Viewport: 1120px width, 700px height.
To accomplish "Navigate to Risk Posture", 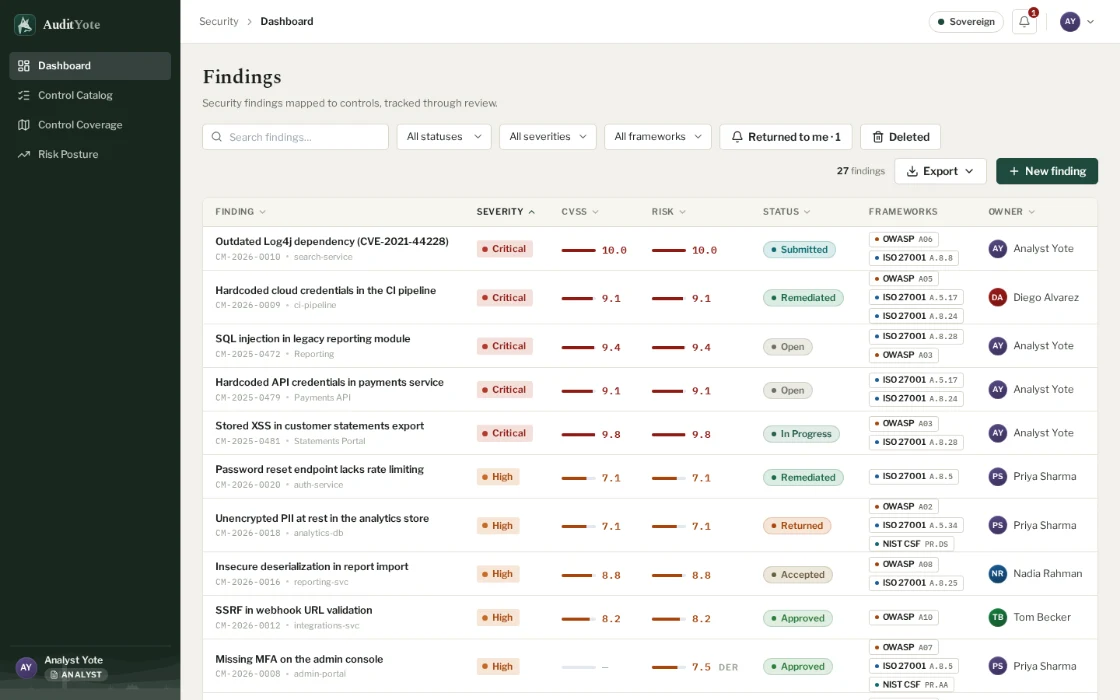I will (90, 154).
